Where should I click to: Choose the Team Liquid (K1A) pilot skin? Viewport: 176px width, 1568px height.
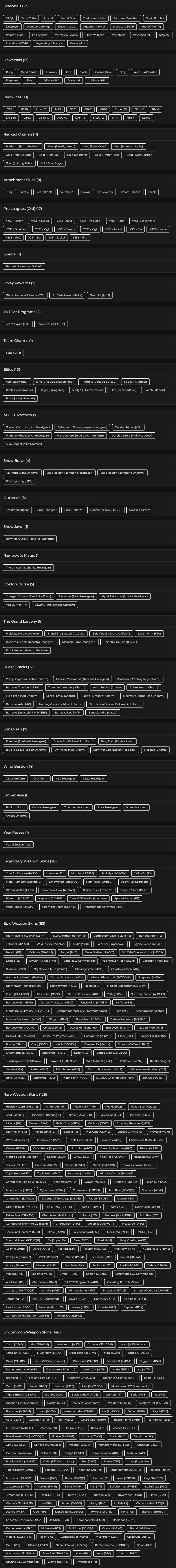coord(18,324)
